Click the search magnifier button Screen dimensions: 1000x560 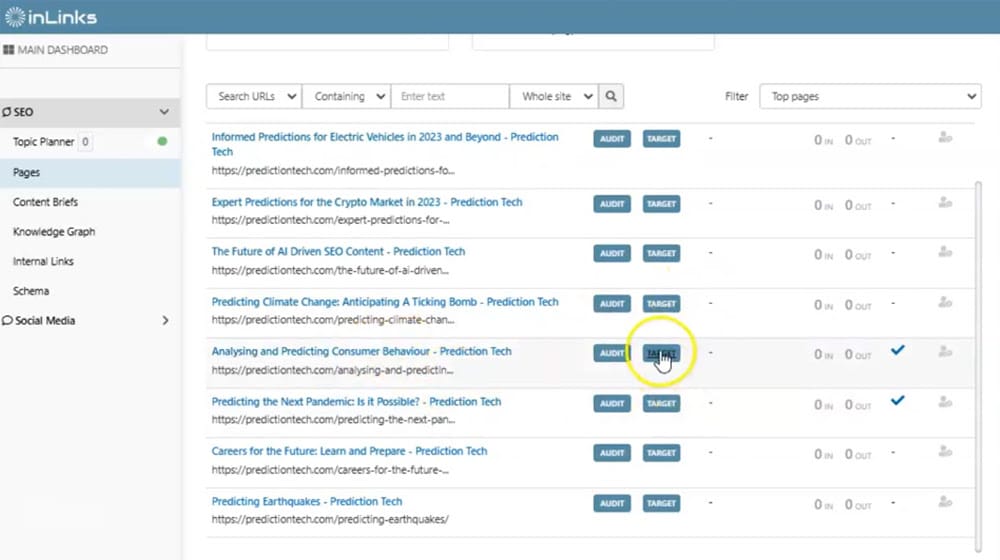coord(611,96)
